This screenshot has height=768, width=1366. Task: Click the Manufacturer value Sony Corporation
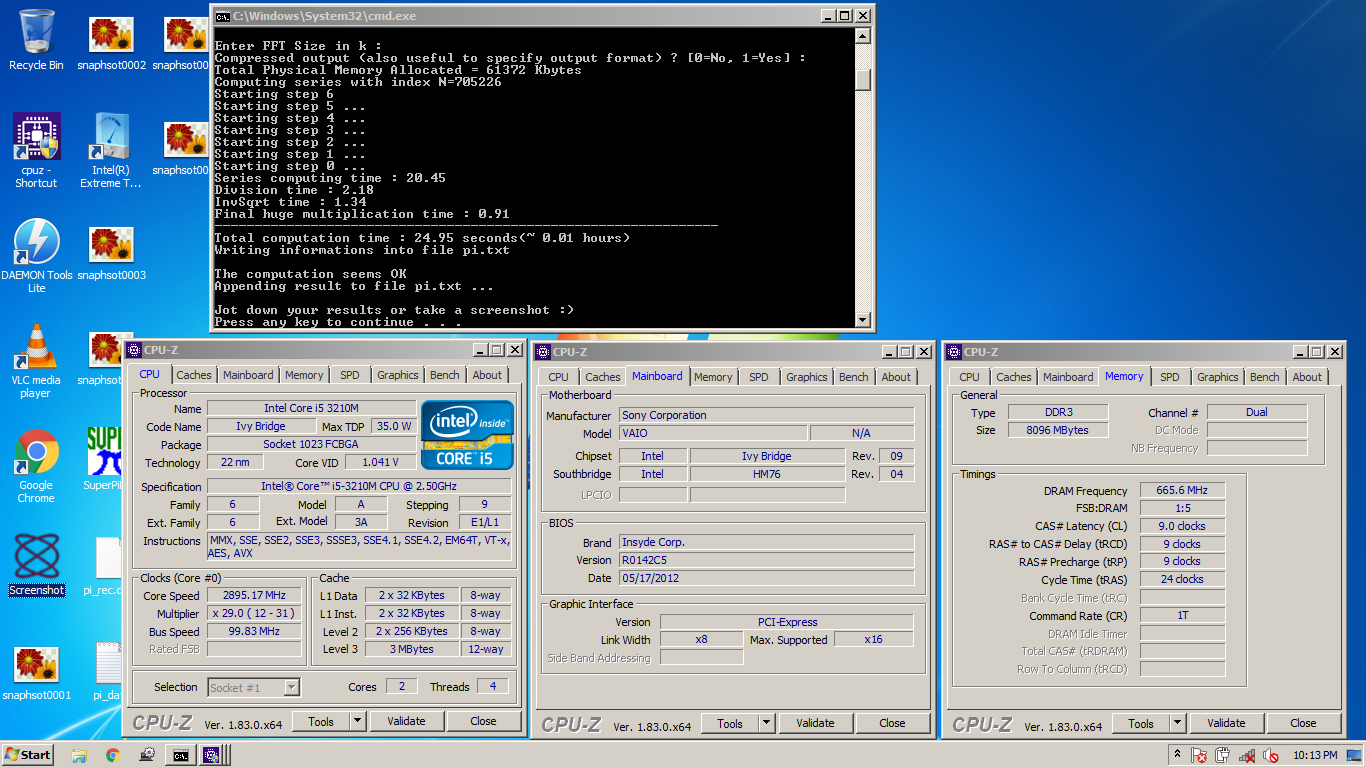[x=766, y=415]
